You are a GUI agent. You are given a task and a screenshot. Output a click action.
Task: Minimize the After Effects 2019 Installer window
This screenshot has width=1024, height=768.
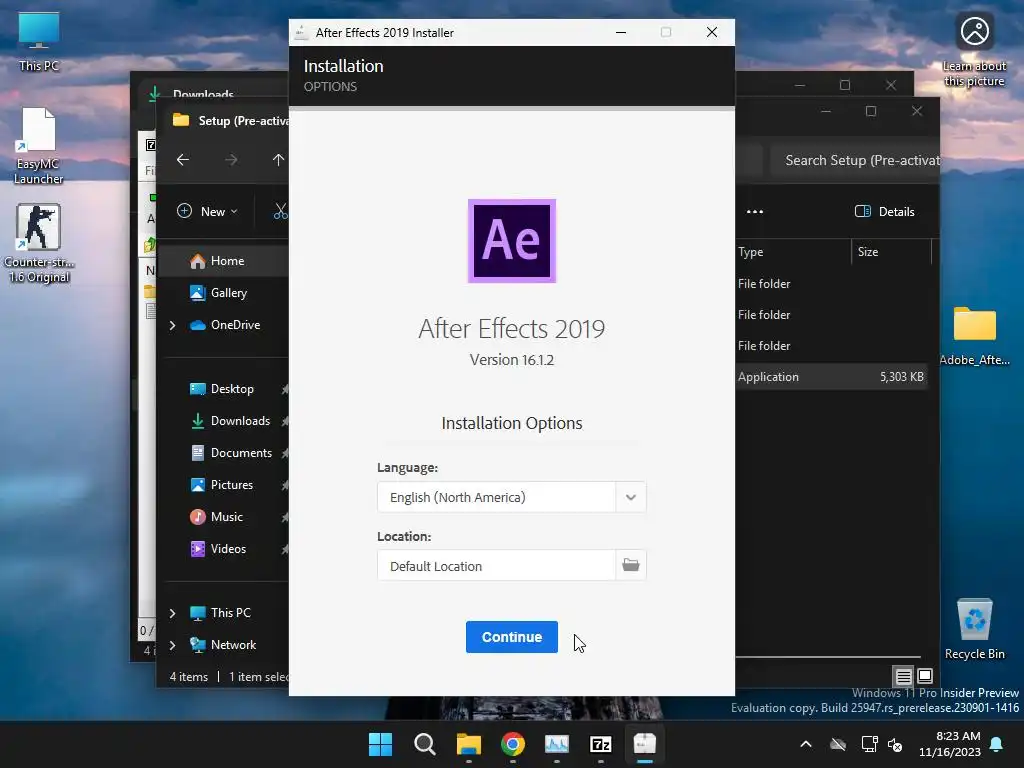tap(621, 32)
